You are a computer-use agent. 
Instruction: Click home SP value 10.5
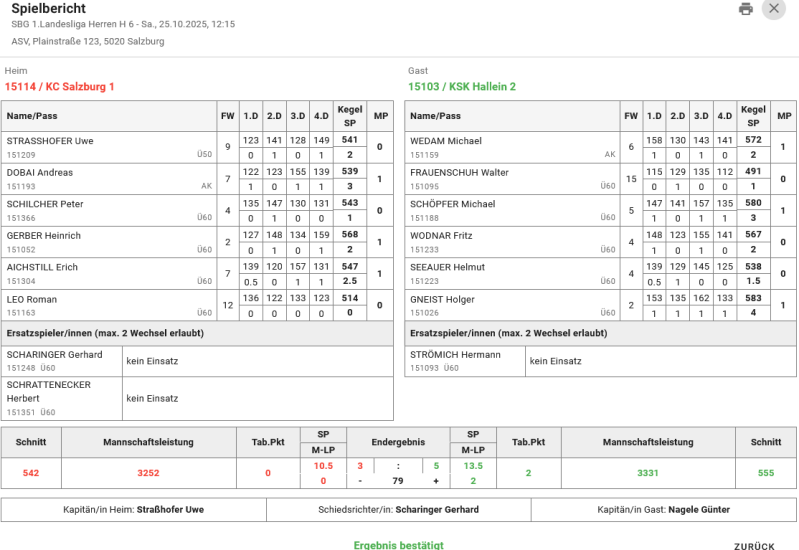tap(323, 466)
